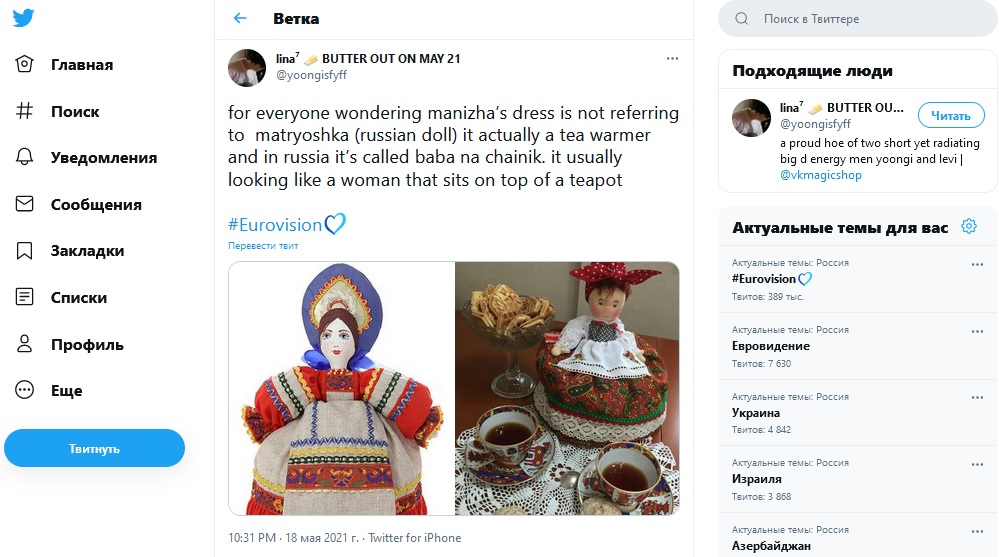Click the Twitter bird logo
The height and width of the screenshot is (557, 999).
tap(24, 19)
